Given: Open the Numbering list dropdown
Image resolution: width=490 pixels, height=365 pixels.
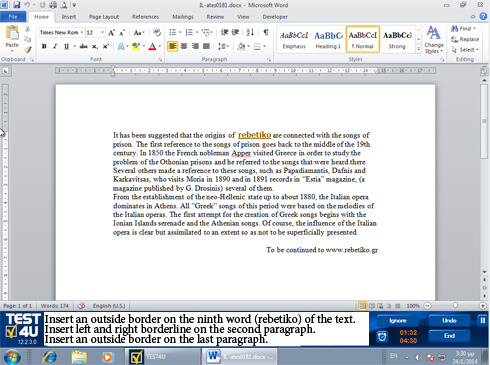Looking at the screenshot, I should (x=197, y=32).
